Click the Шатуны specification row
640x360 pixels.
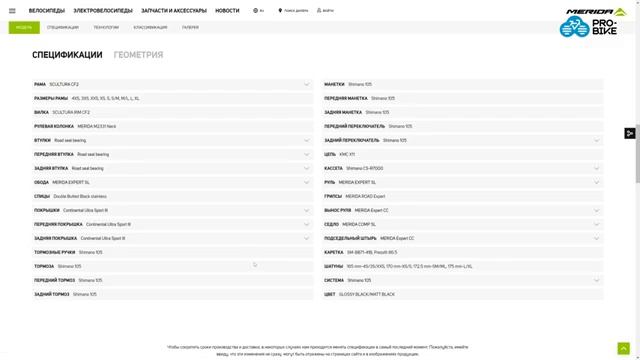point(462,266)
